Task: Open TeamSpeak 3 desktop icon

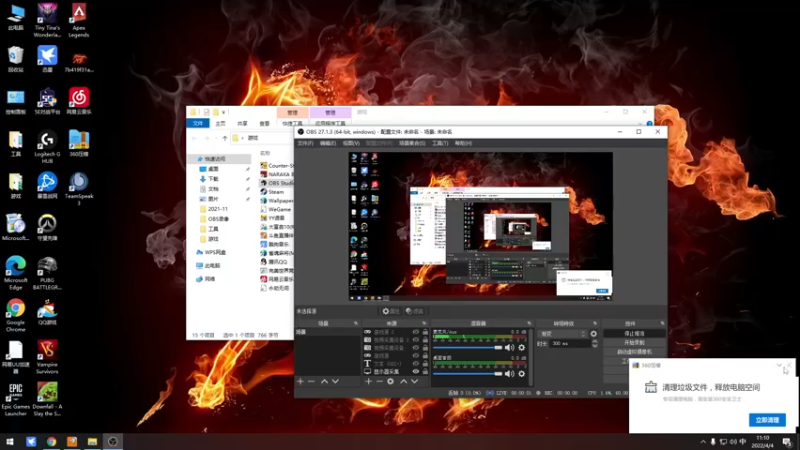Action: pos(79,189)
